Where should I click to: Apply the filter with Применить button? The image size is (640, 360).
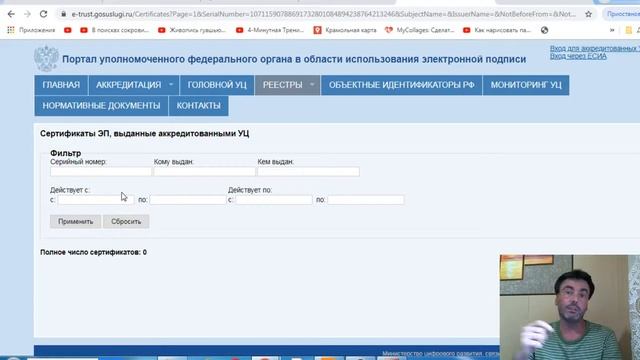click(x=76, y=222)
